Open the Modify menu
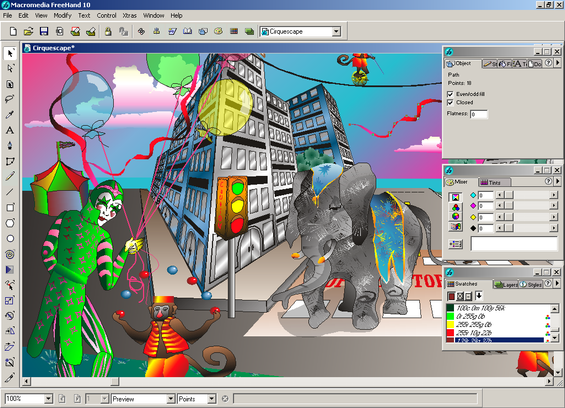The image size is (565, 408). [x=62, y=15]
